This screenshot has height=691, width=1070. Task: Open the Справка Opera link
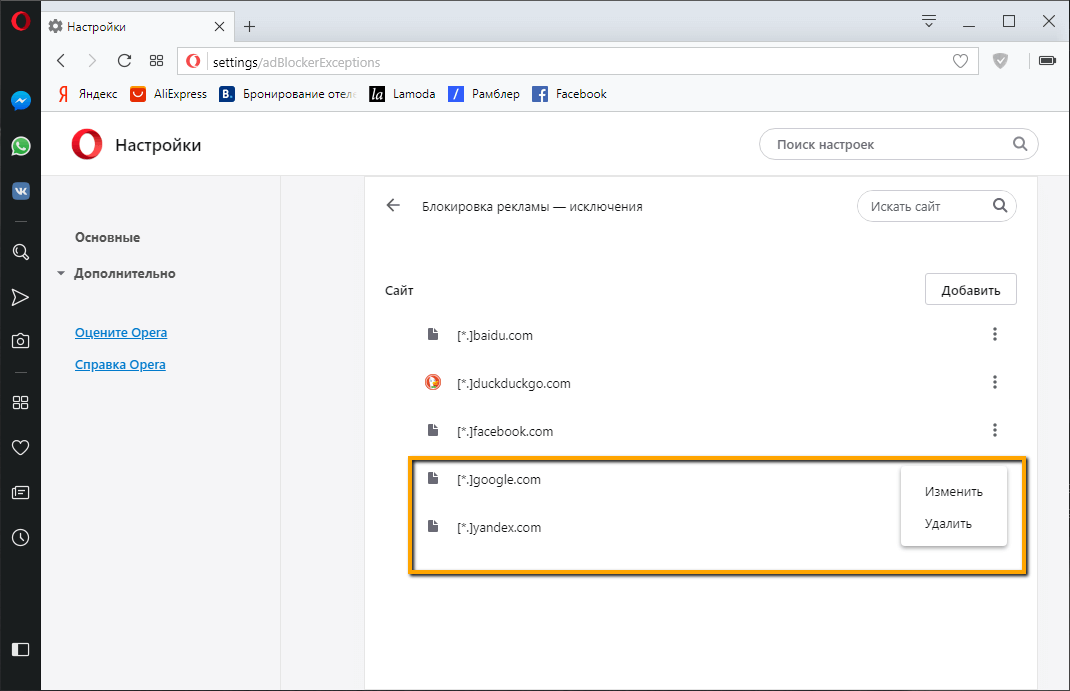[120, 365]
